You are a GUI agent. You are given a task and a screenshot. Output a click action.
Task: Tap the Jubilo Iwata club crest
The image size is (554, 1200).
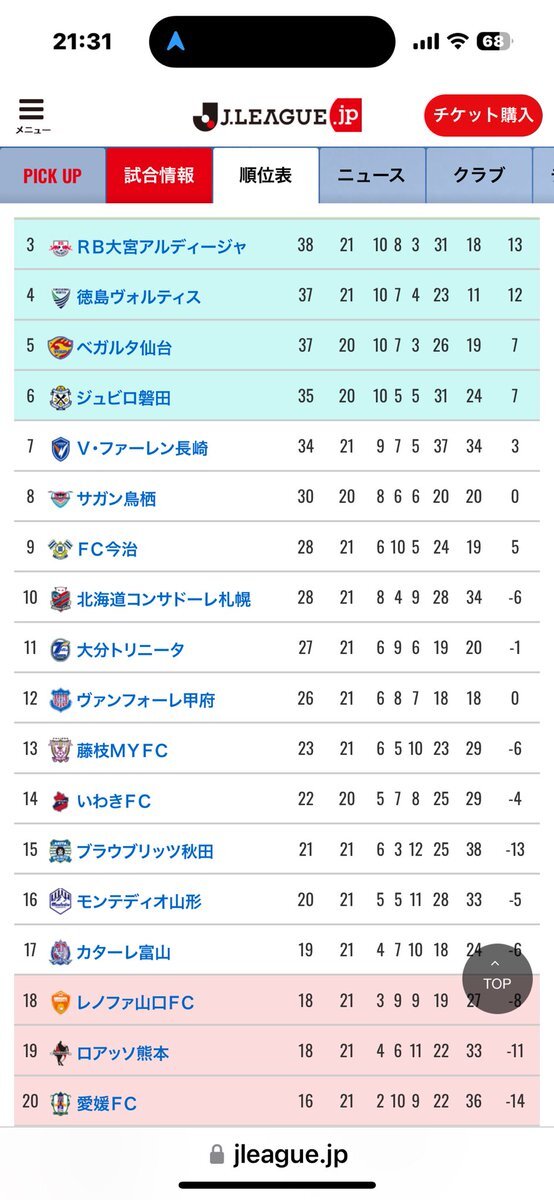tap(61, 397)
